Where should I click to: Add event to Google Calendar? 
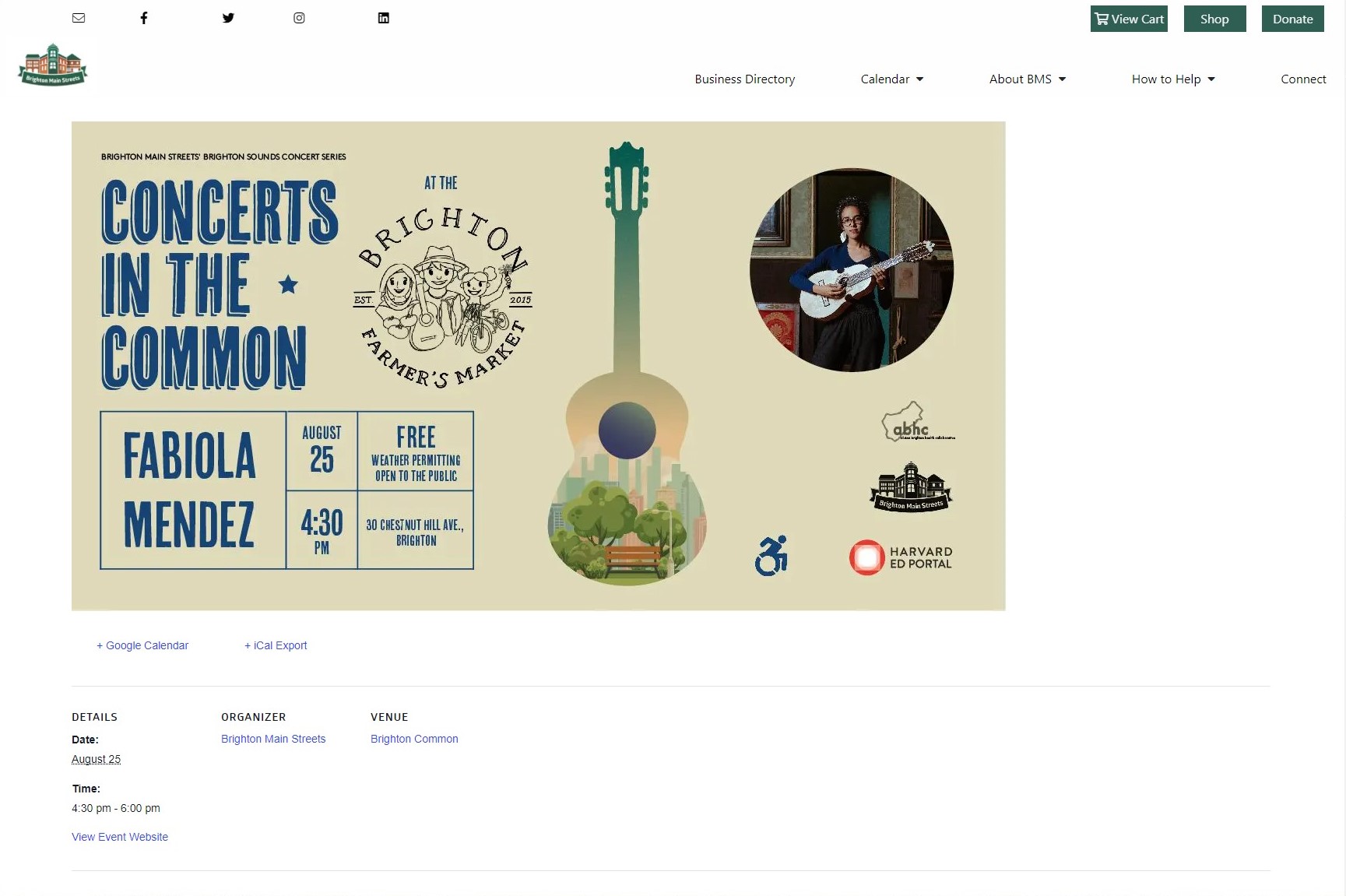point(142,645)
